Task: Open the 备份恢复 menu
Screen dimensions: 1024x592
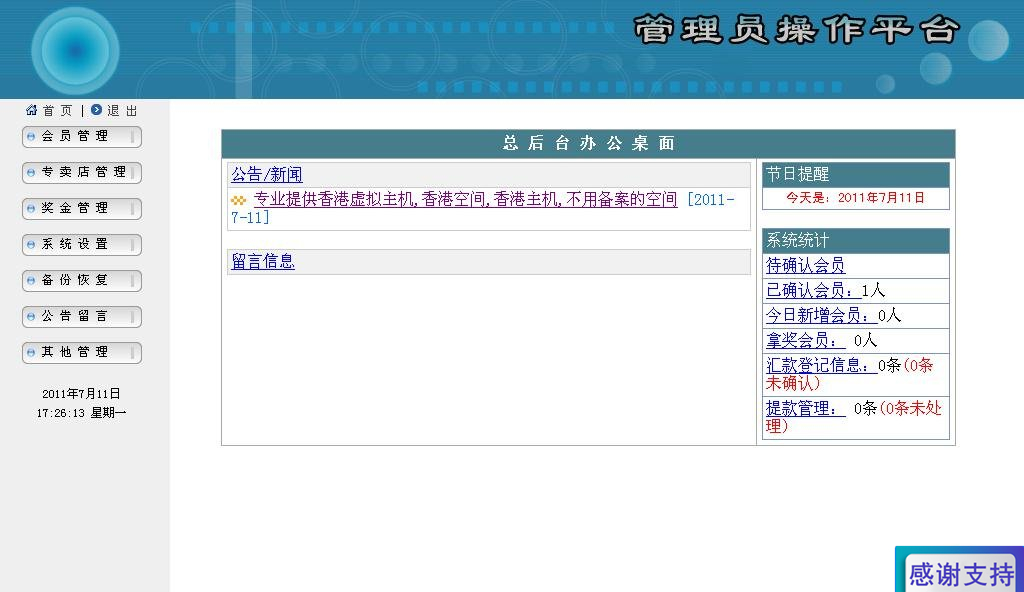Action: [82, 280]
